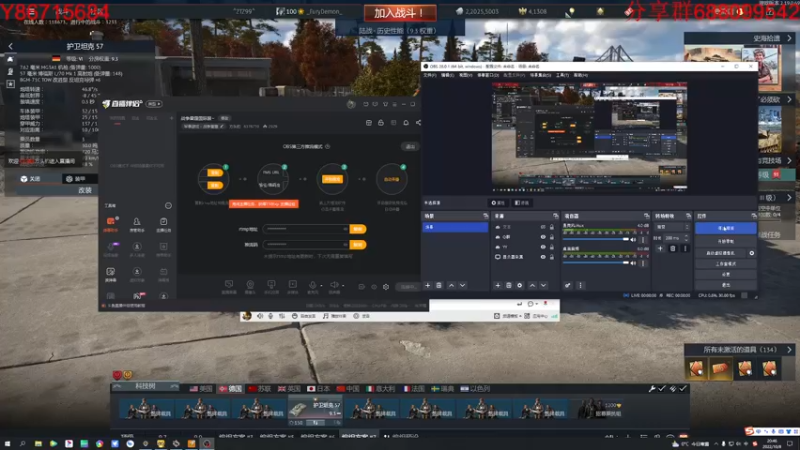Viewport: 800px width, 450px height.
Task: Reveal the rtmp address with eye icon
Action: click(x=345, y=229)
